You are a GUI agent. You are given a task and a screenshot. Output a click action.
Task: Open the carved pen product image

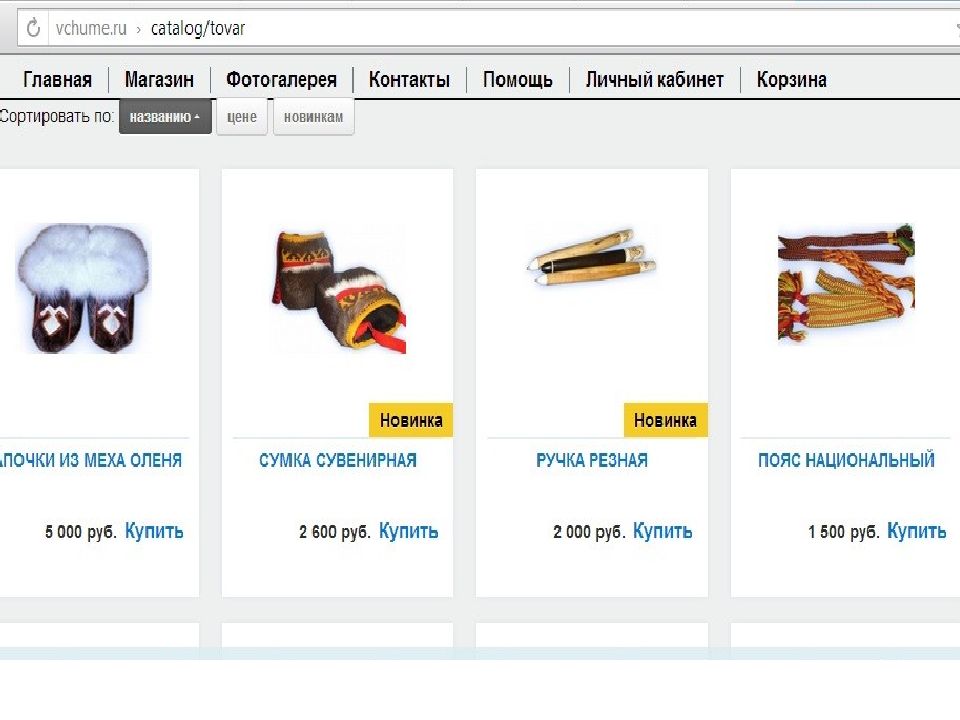tap(592, 258)
